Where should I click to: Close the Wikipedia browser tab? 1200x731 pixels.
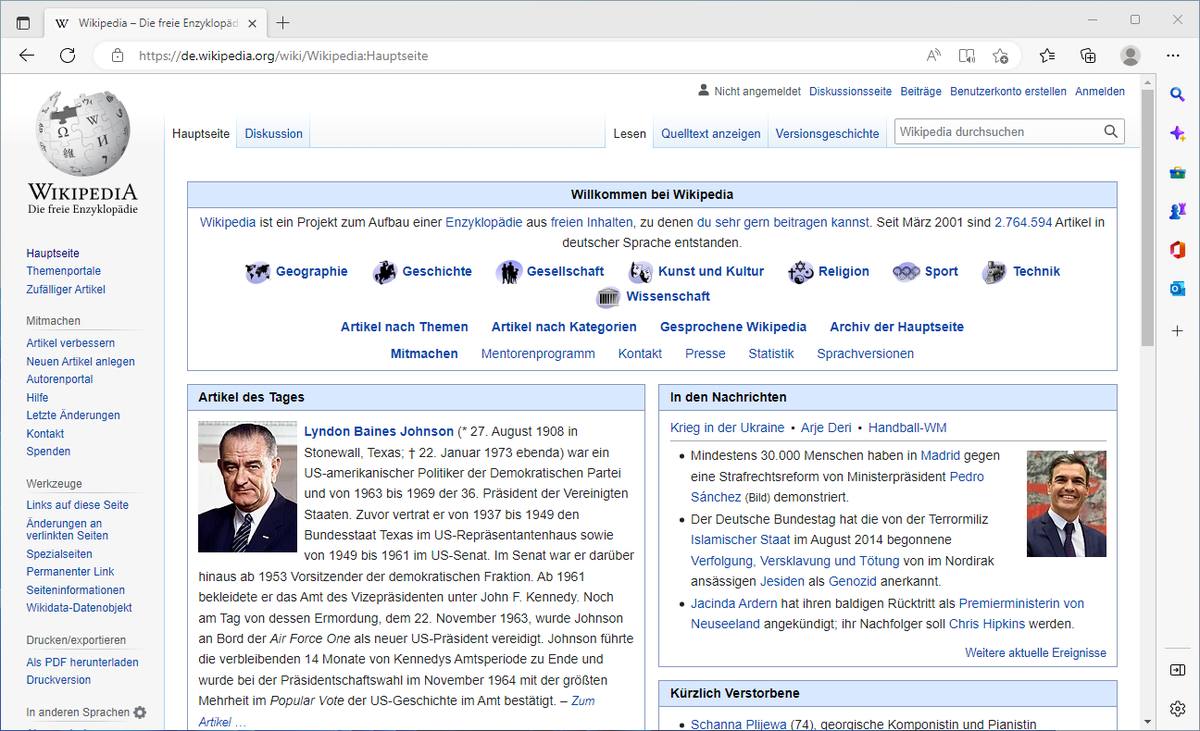pyautogui.click(x=250, y=22)
